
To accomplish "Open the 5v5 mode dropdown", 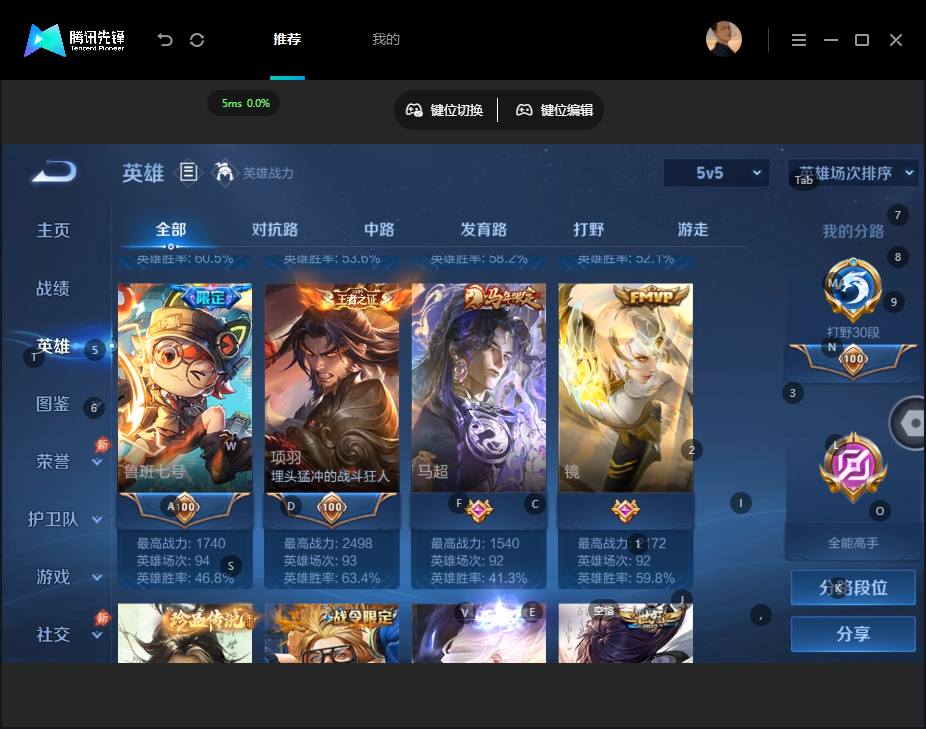I will pos(716,173).
